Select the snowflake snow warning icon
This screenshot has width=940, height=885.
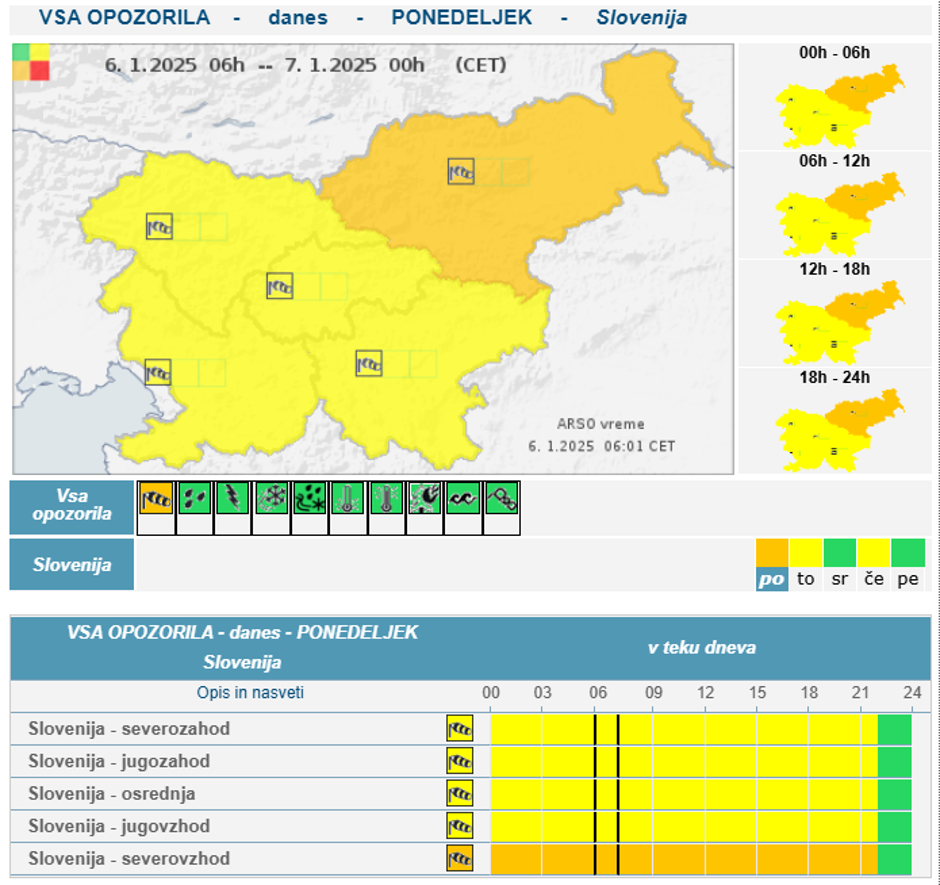pos(271,498)
